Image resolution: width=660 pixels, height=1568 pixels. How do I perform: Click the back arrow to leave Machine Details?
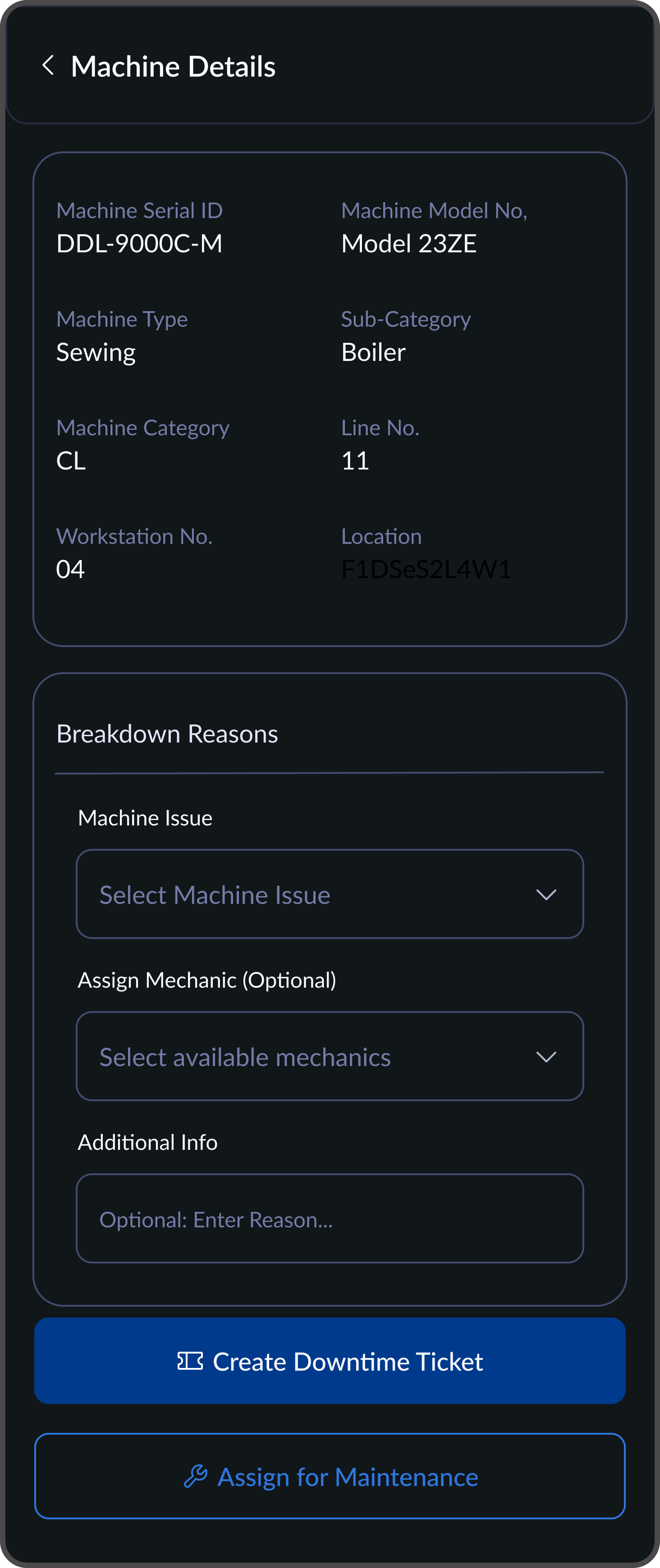(x=49, y=66)
